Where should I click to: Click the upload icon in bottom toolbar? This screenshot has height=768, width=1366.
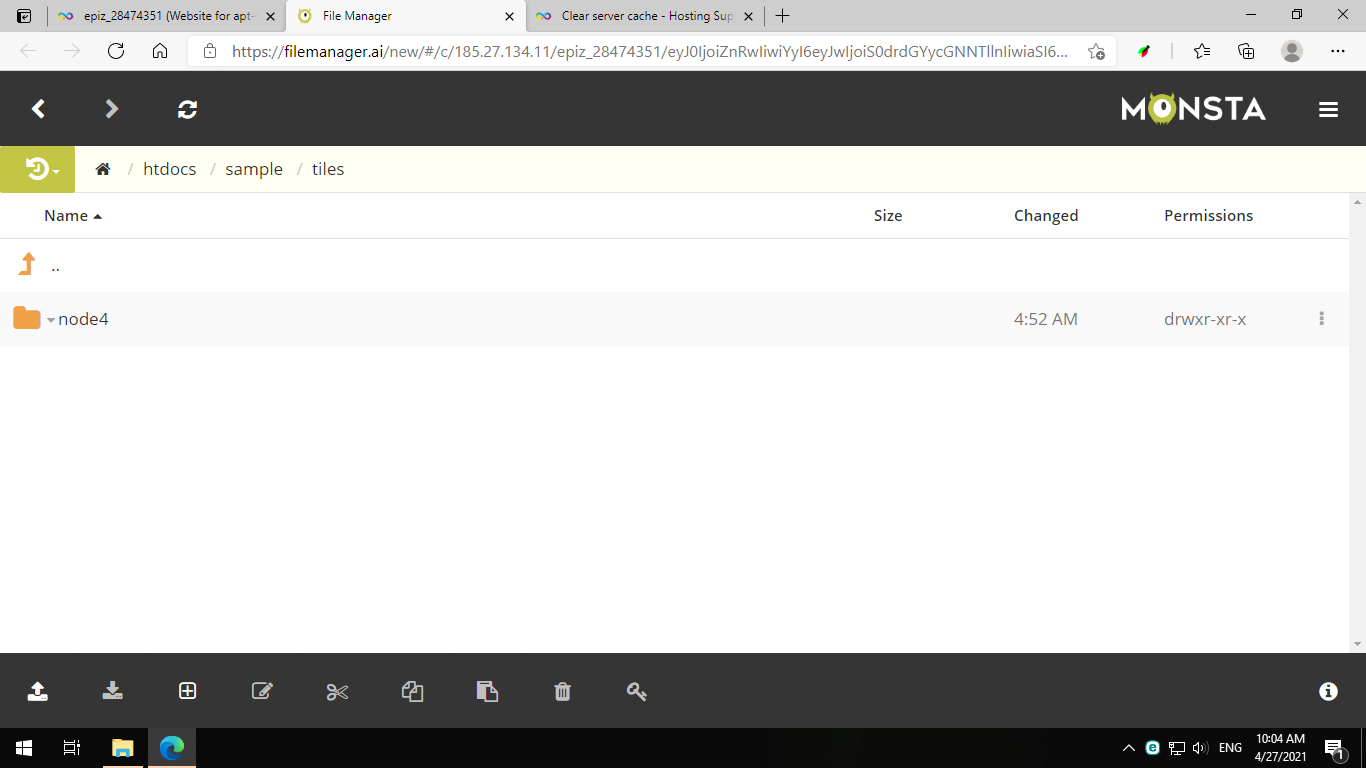pyautogui.click(x=37, y=691)
